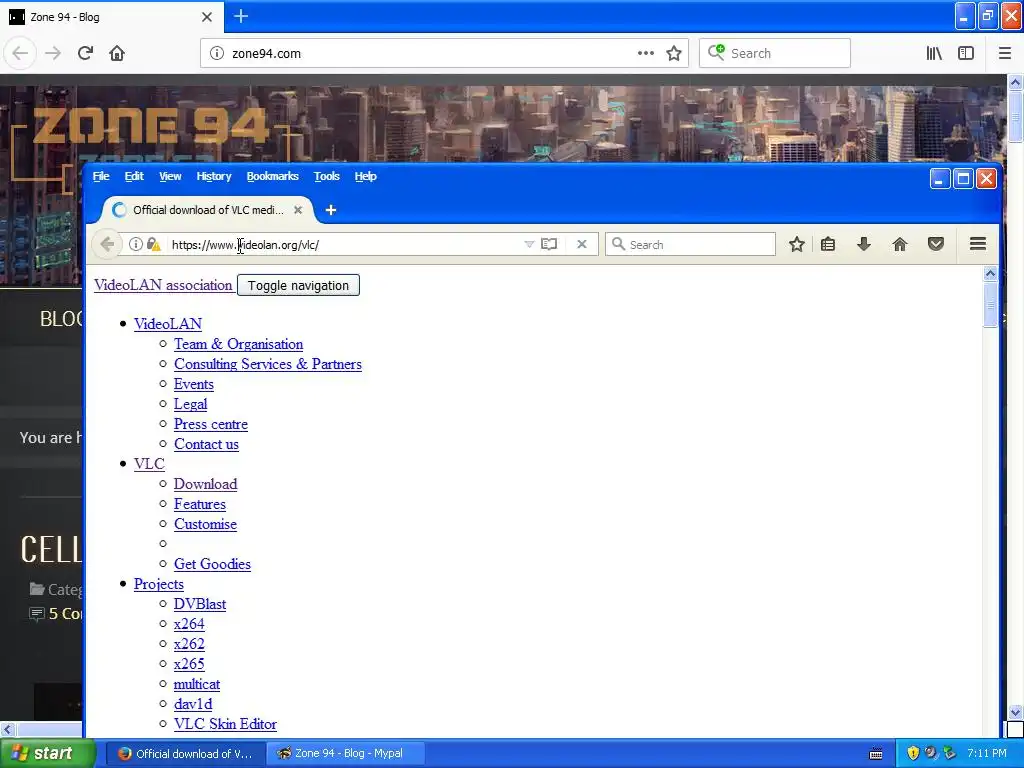Image resolution: width=1024 pixels, height=768 pixels.
Task: Open Help menu in Firefox
Action: click(366, 176)
